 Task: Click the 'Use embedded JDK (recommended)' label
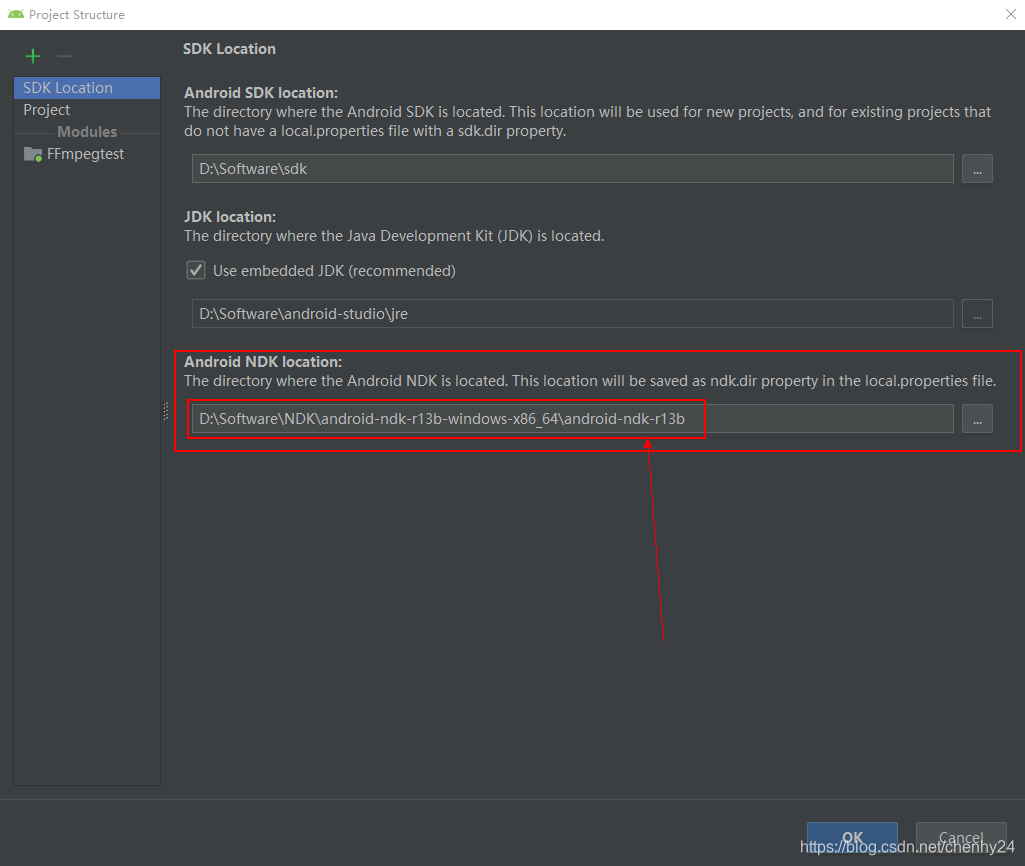(334, 271)
